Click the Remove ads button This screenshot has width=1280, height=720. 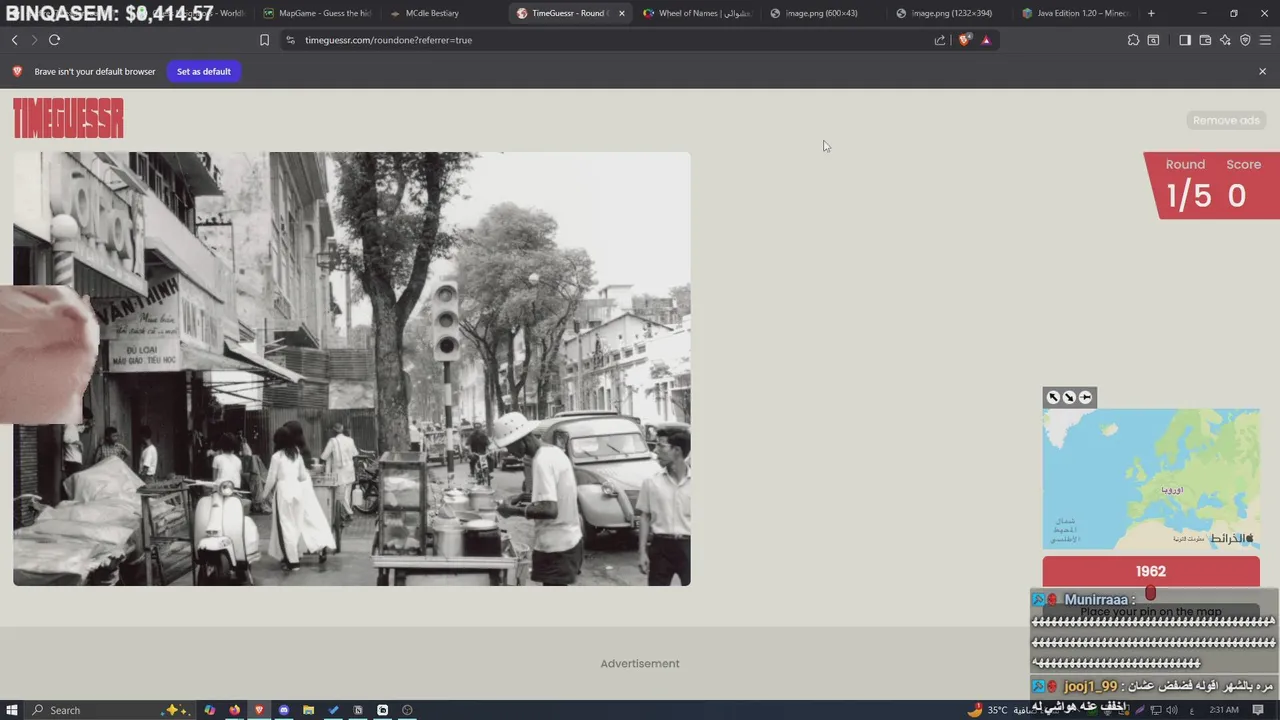coord(1226,120)
